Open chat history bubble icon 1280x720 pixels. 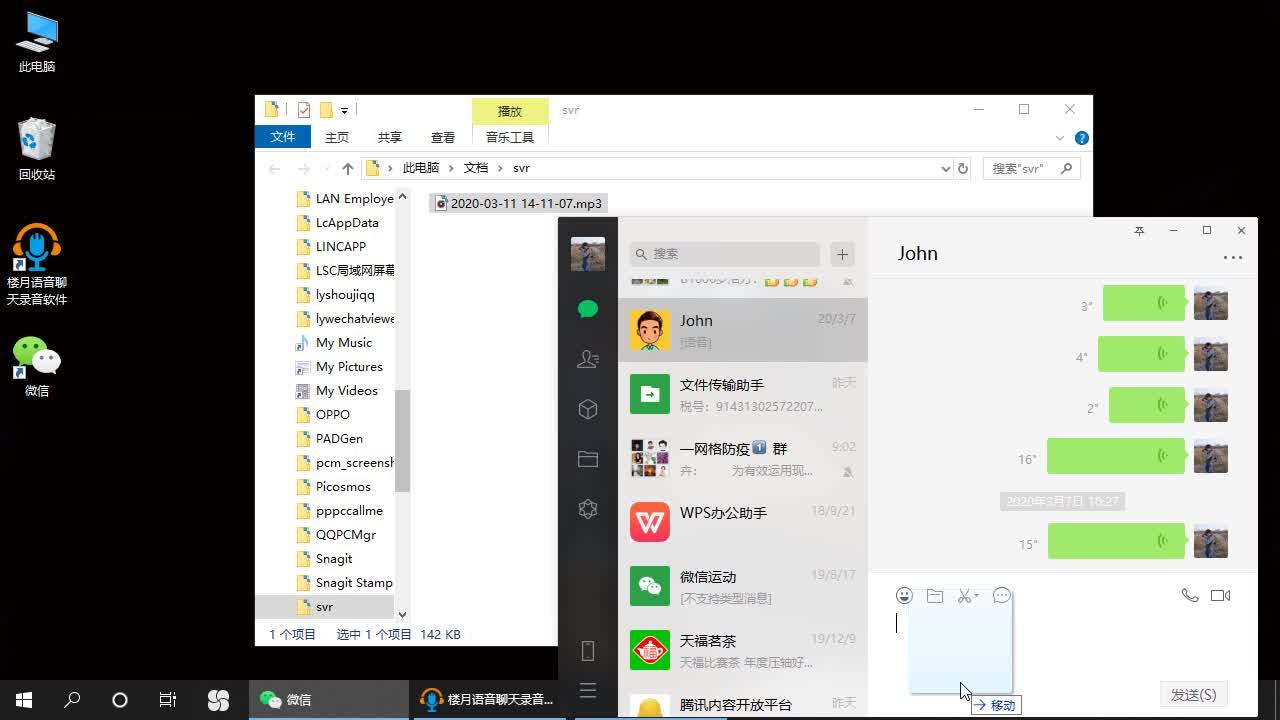click(x=1002, y=596)
